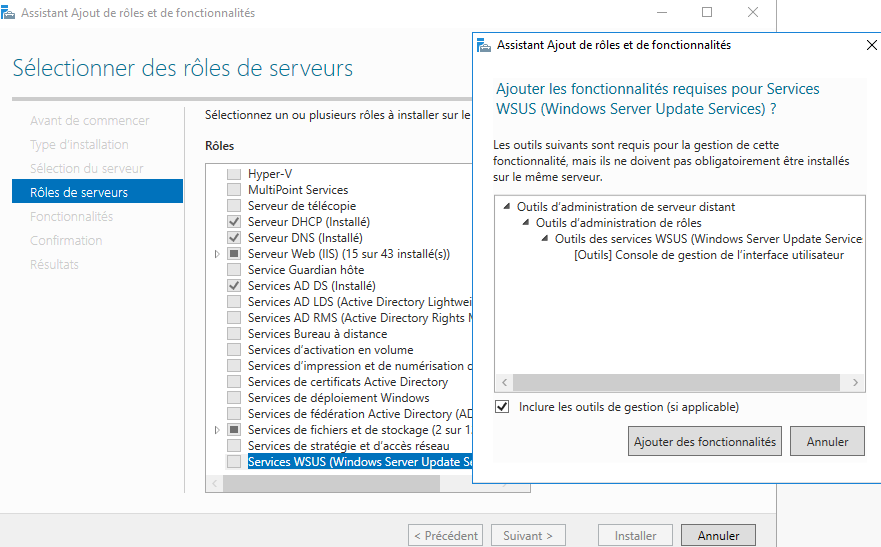
Task: Expand the Serveur Web (IIS) role
Action: (x=218, y=254)
